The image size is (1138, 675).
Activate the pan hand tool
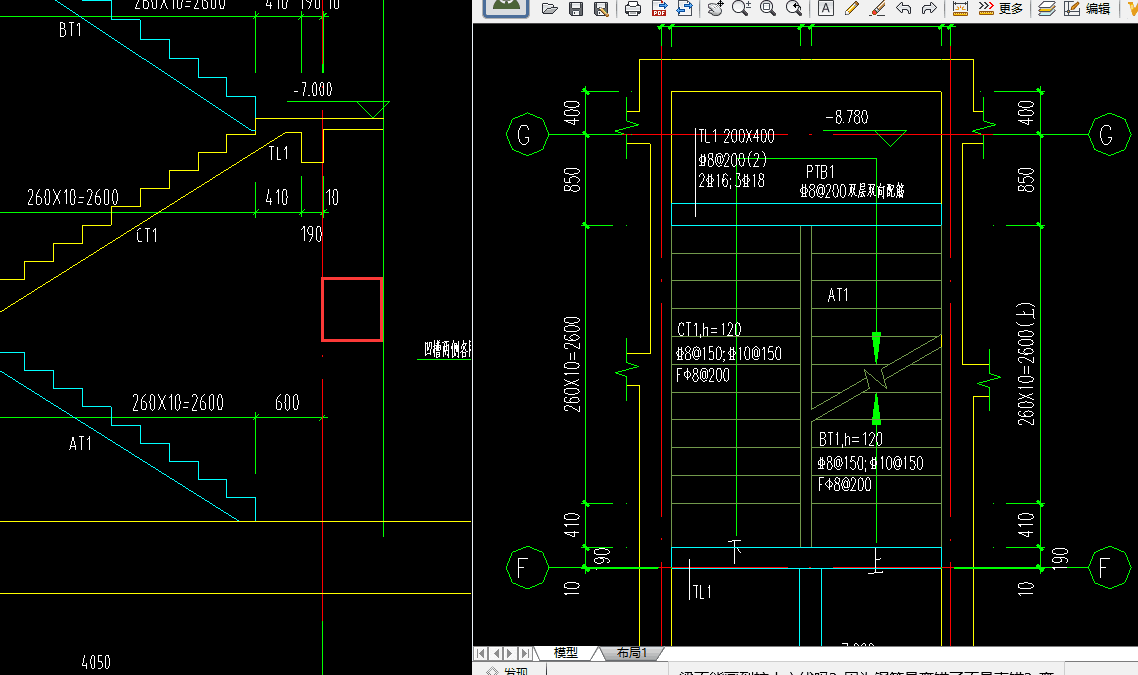tap(716, 9)
